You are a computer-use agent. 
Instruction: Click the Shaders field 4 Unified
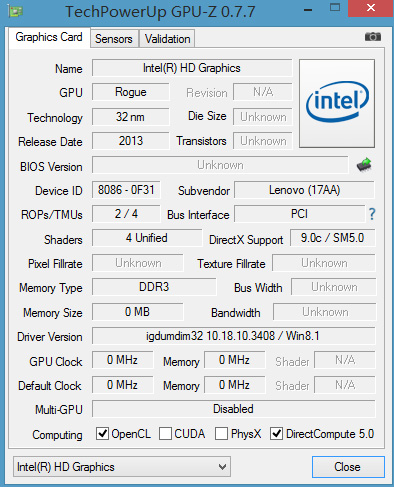(147, 238)
